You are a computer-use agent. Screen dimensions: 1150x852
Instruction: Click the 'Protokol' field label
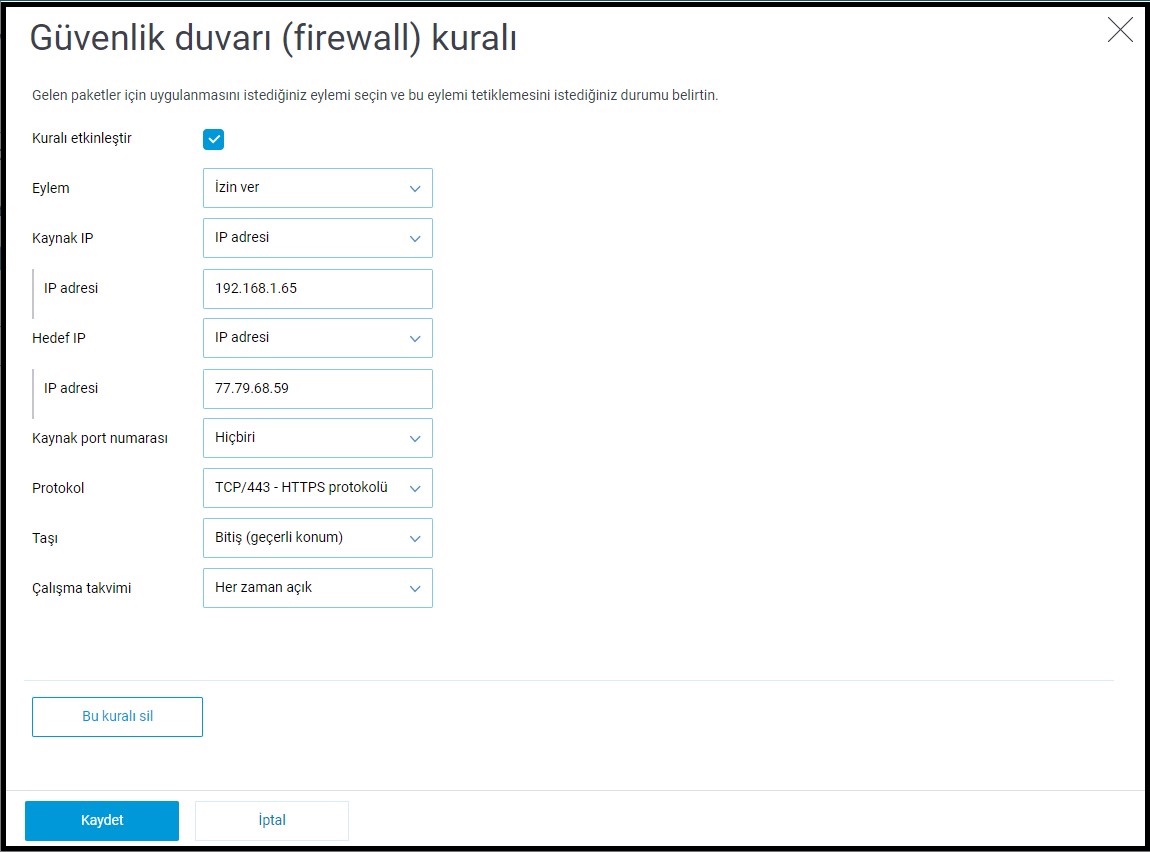[x=58, y=488]
